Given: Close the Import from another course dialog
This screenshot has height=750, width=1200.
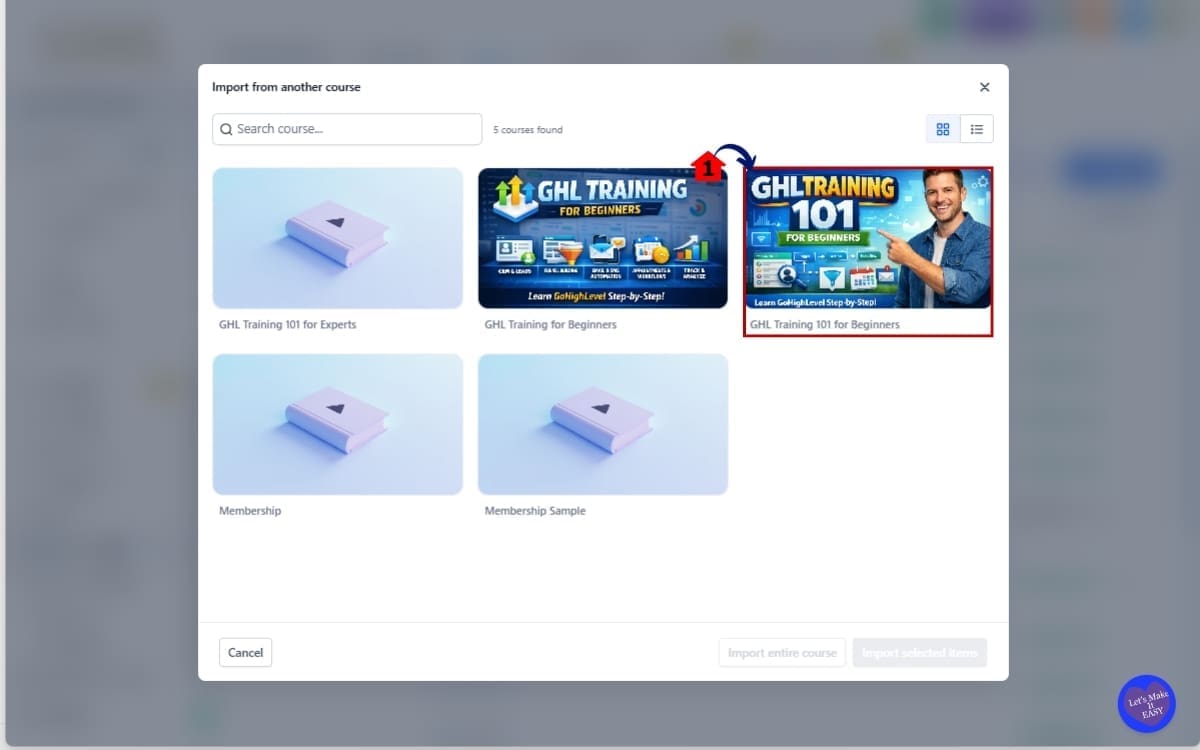Looking at the screenshot, I should click(x=984, y=87).
